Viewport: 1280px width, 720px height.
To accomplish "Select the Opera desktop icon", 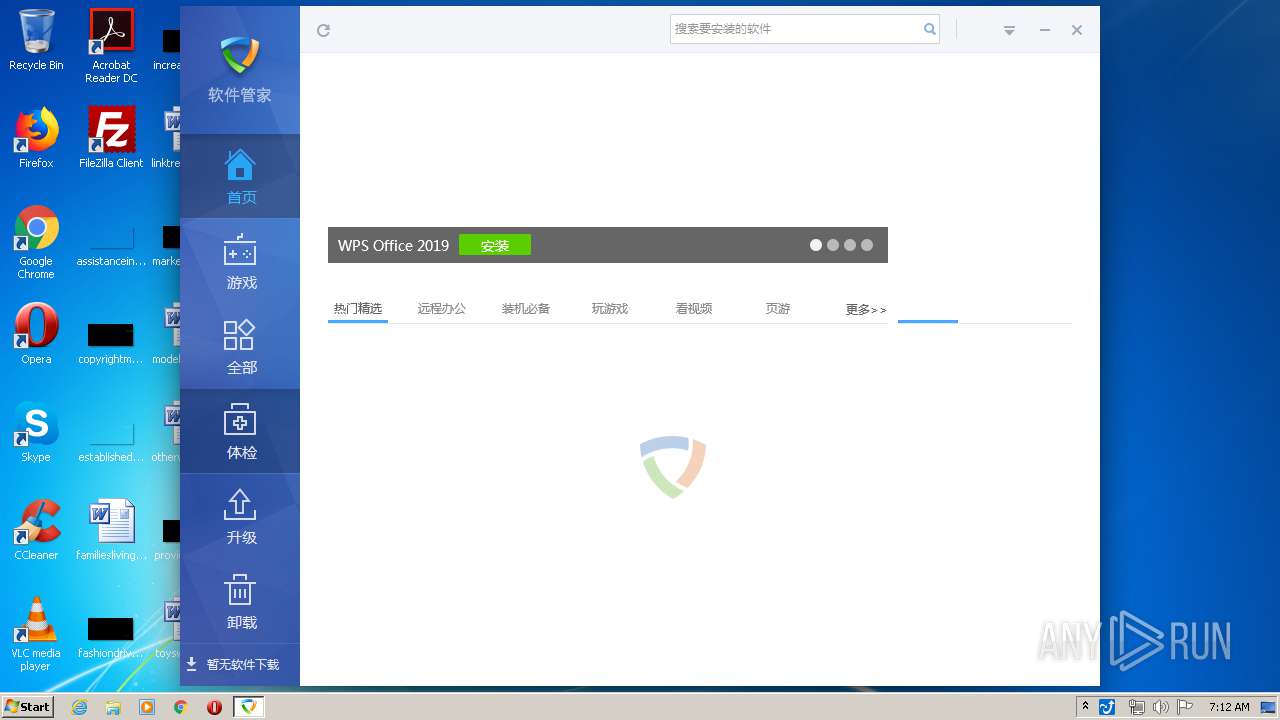I will click(36, 334).
